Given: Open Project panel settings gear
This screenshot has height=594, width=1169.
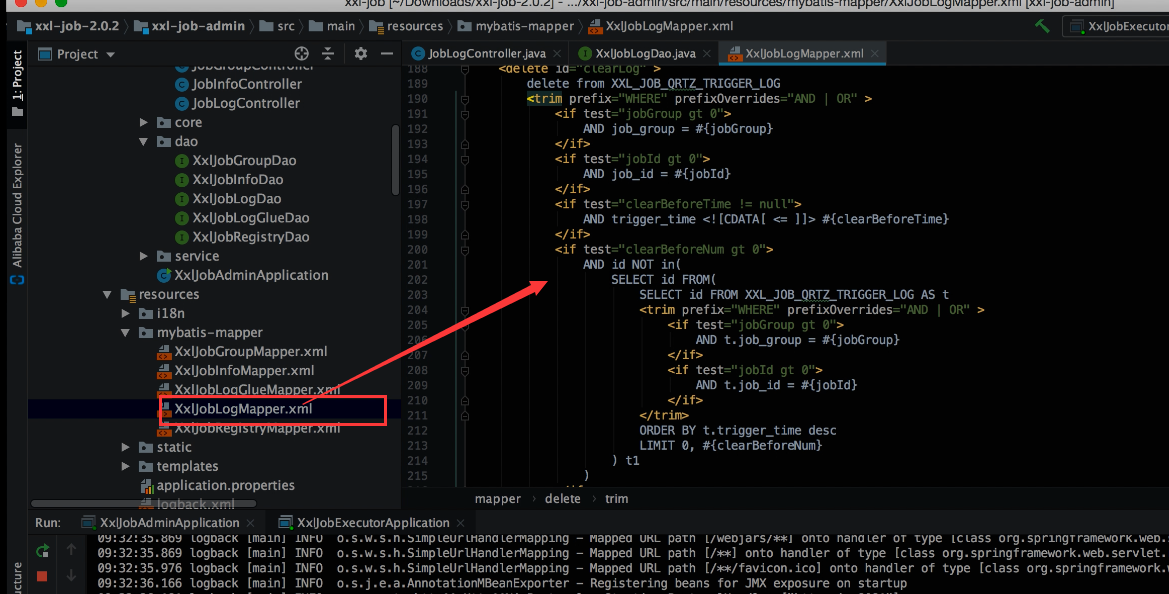Looking at the screenshot, I should pos(361,54).
